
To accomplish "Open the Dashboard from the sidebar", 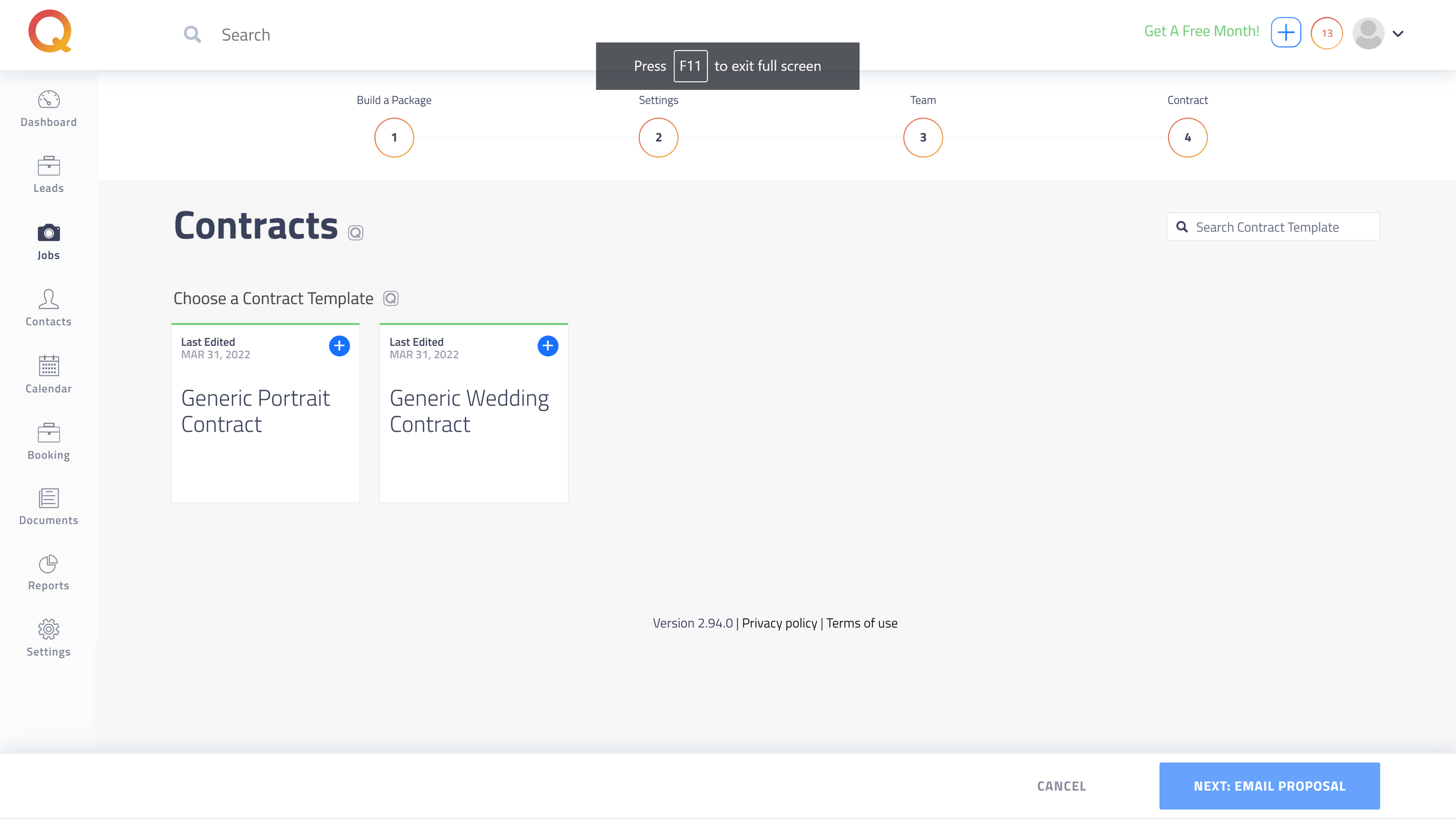I will pos(48,109).
